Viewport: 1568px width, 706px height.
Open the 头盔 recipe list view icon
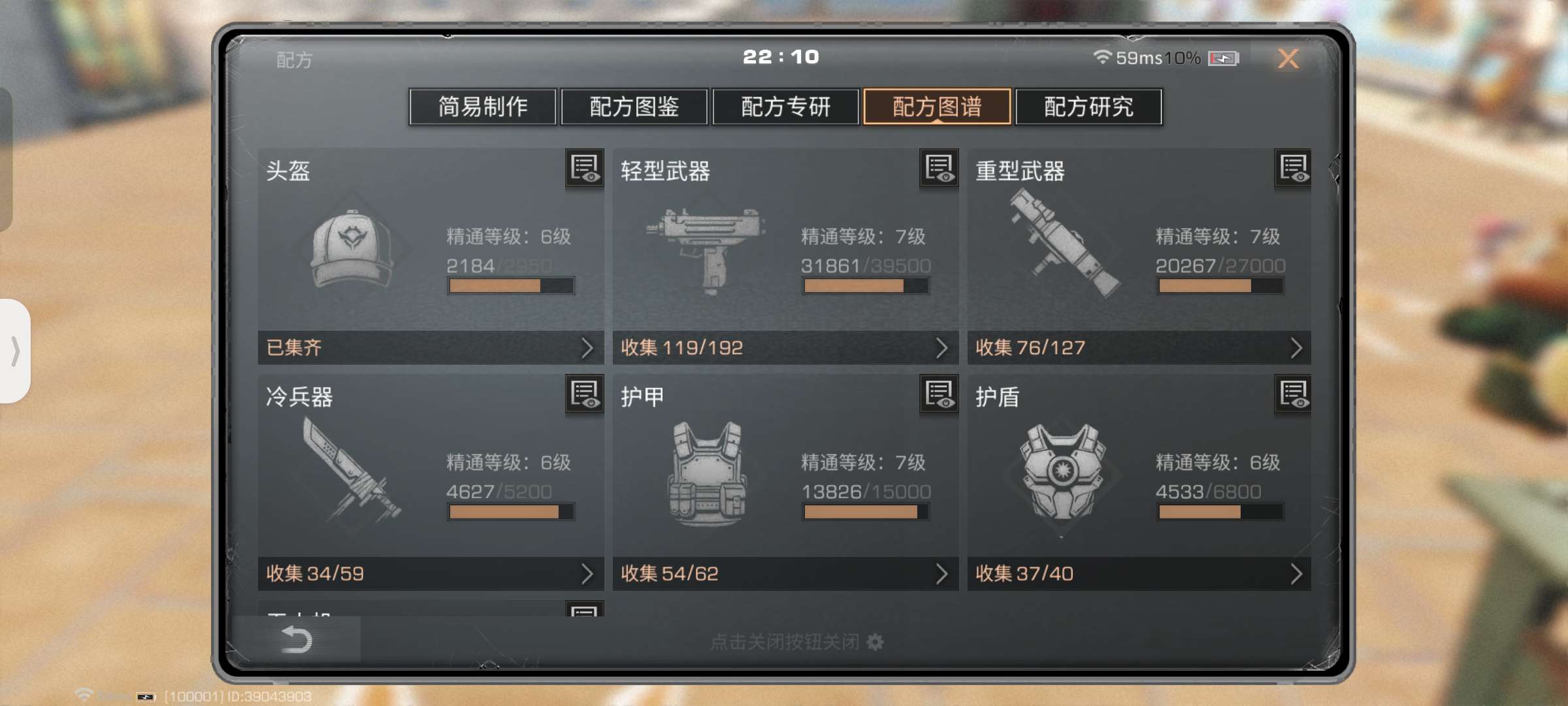[x=584, y=169]
